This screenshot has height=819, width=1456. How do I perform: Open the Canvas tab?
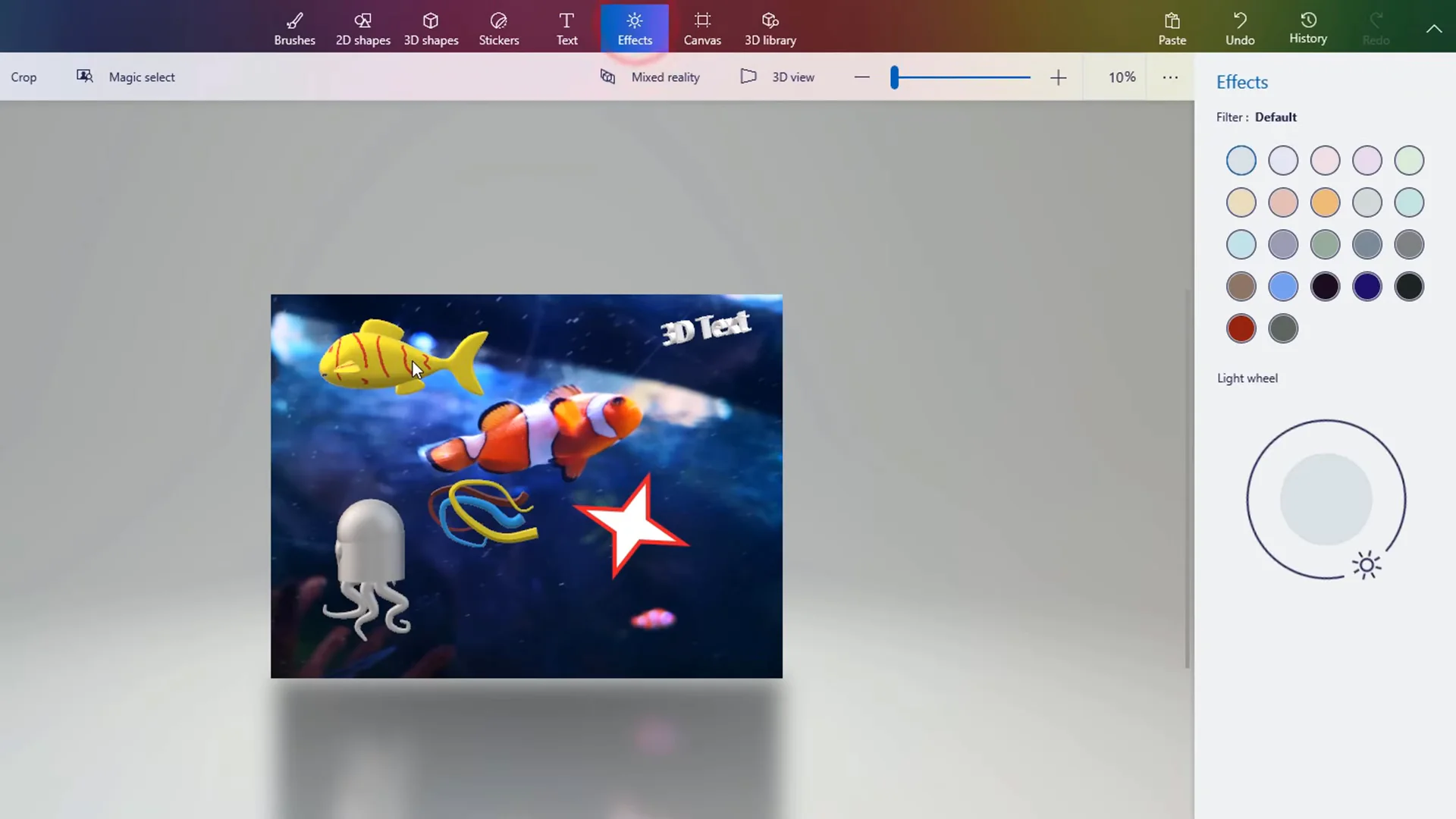(x=702, y=28)
